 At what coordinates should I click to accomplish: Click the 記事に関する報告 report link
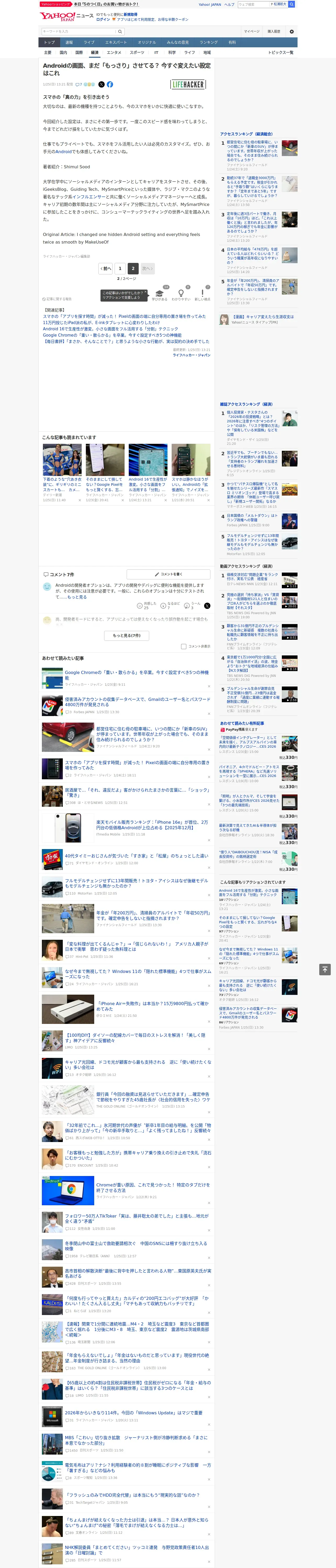(x=57, y=299)
